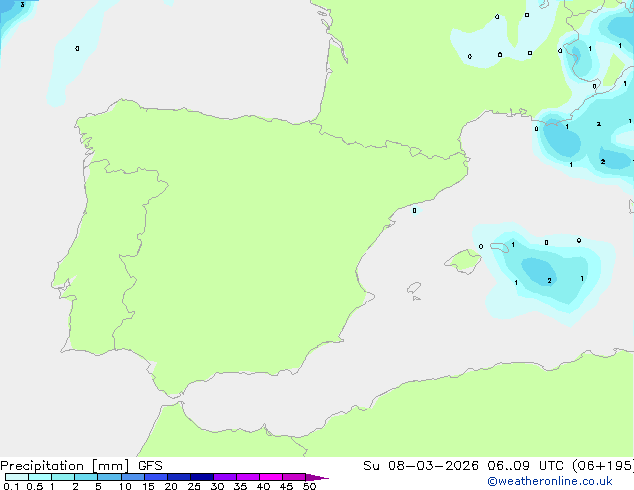Screen dimensions: 634x490
Task: Select the 45–50 mm legend swatch
Action: pyautogui.click(x=294, y=477)
